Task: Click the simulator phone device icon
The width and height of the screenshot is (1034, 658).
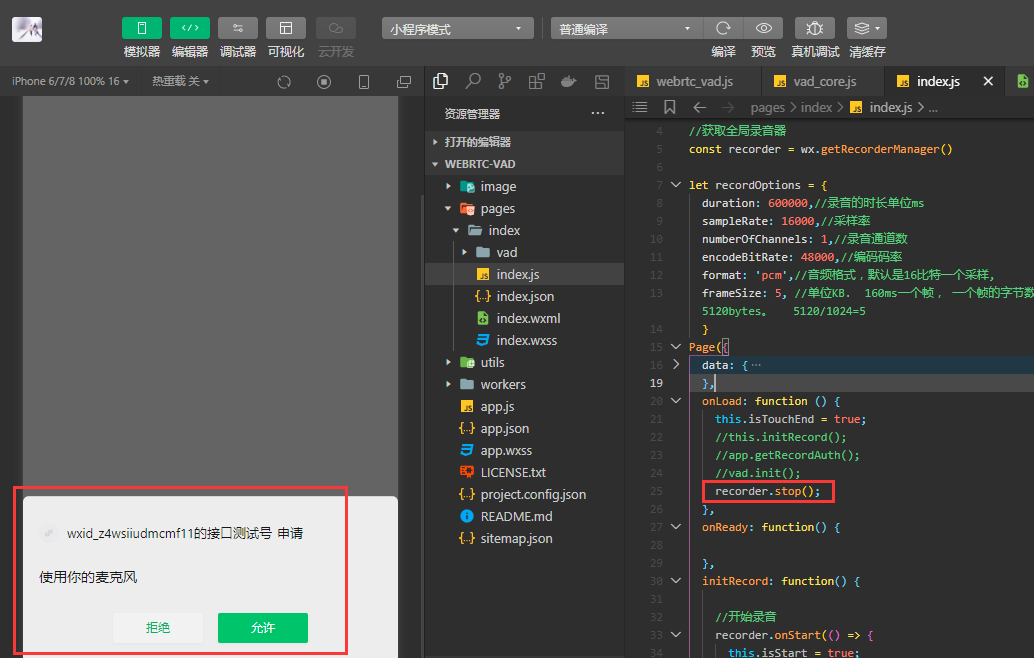Action: 363,82
